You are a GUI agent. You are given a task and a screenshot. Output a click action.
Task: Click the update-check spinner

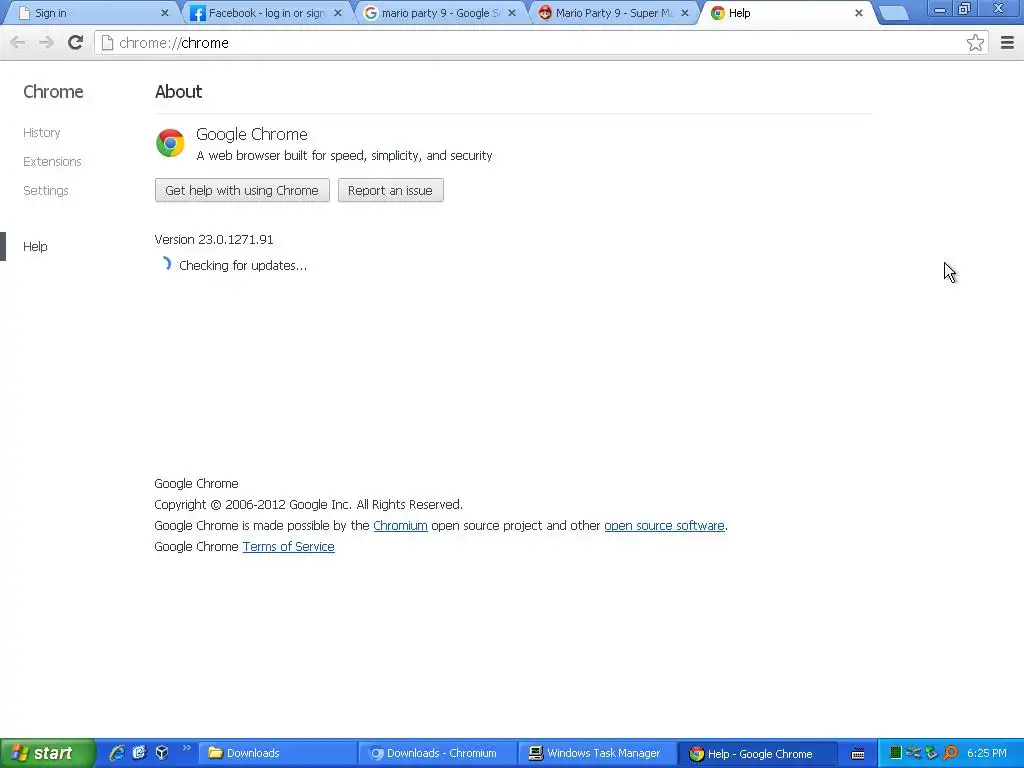tap(165, 264)
